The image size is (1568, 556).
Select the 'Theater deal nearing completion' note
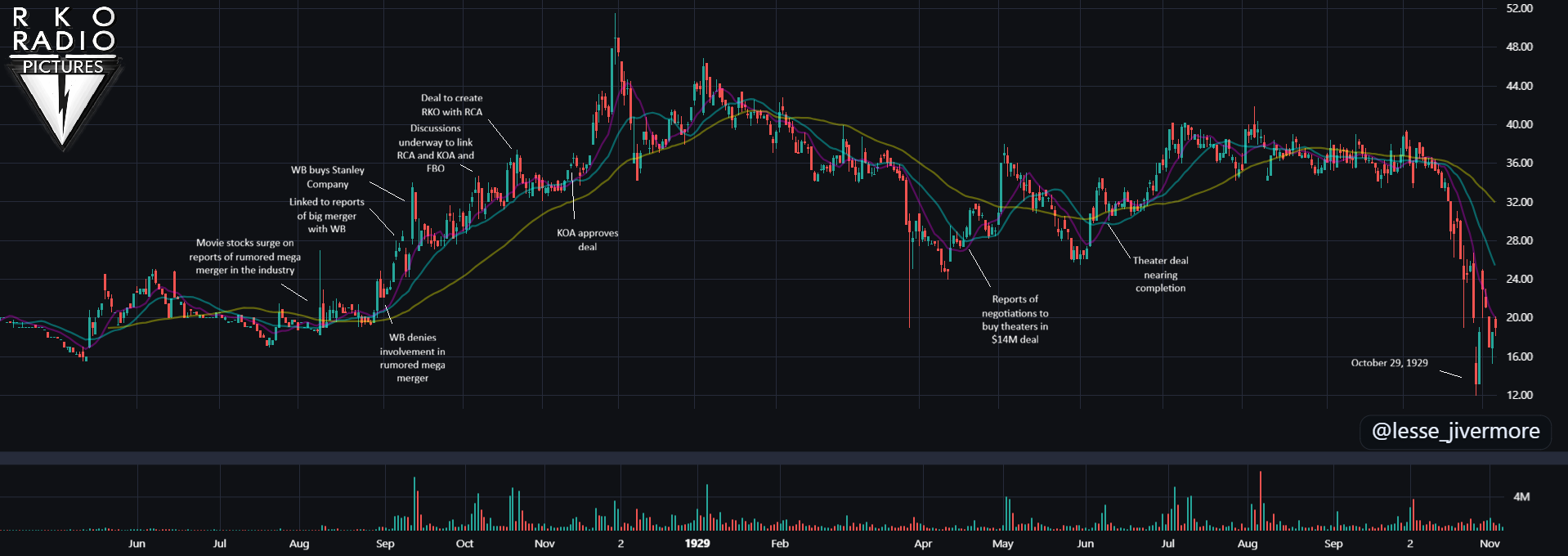click(1161, 274)
